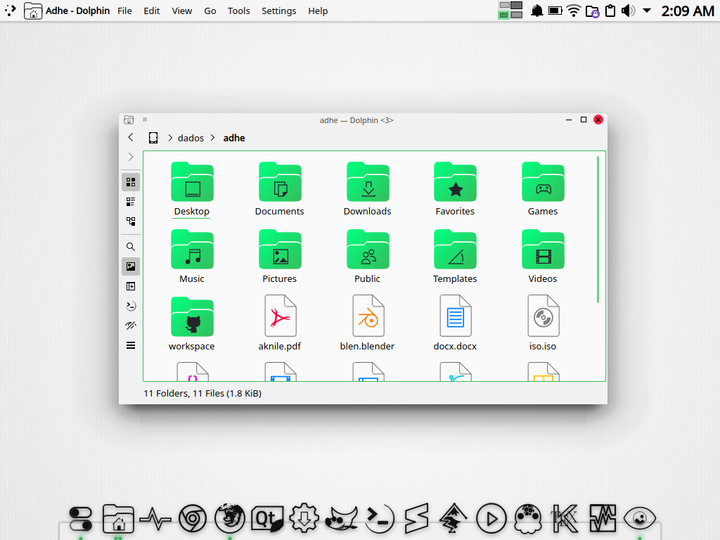Click the device icon in breadcrumb bar
Viewport: 720px width, 540px height.
coord(153,138)
